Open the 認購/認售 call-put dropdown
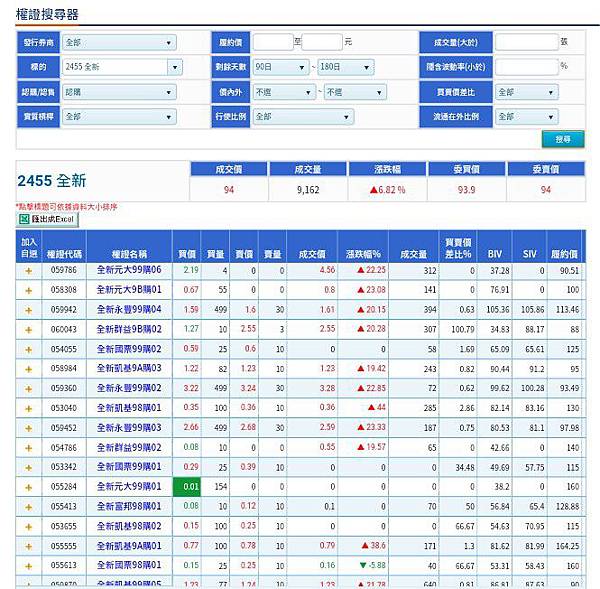This screenshot has width=600, height=589. click(119, 92)
